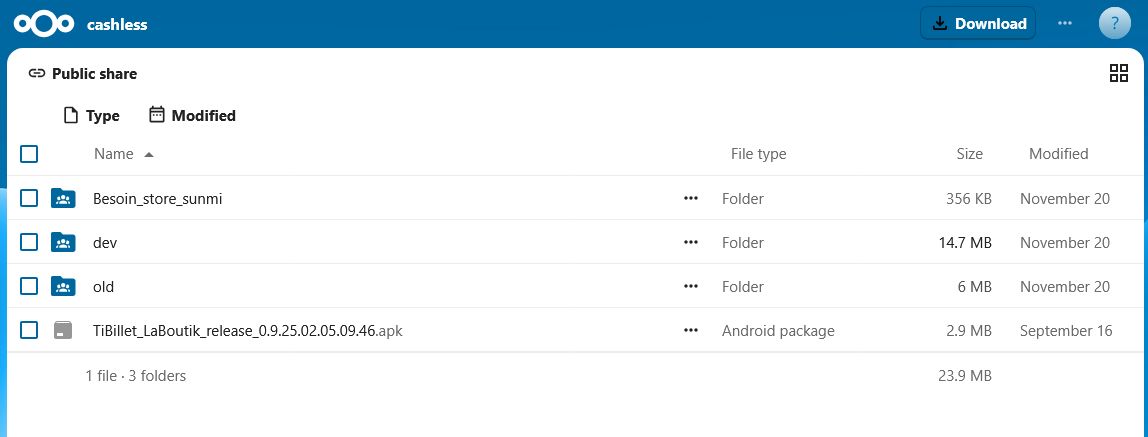Open the header three-dots more menu
The height and width of the screenshot is (437, 1148).
point(1064,24)
